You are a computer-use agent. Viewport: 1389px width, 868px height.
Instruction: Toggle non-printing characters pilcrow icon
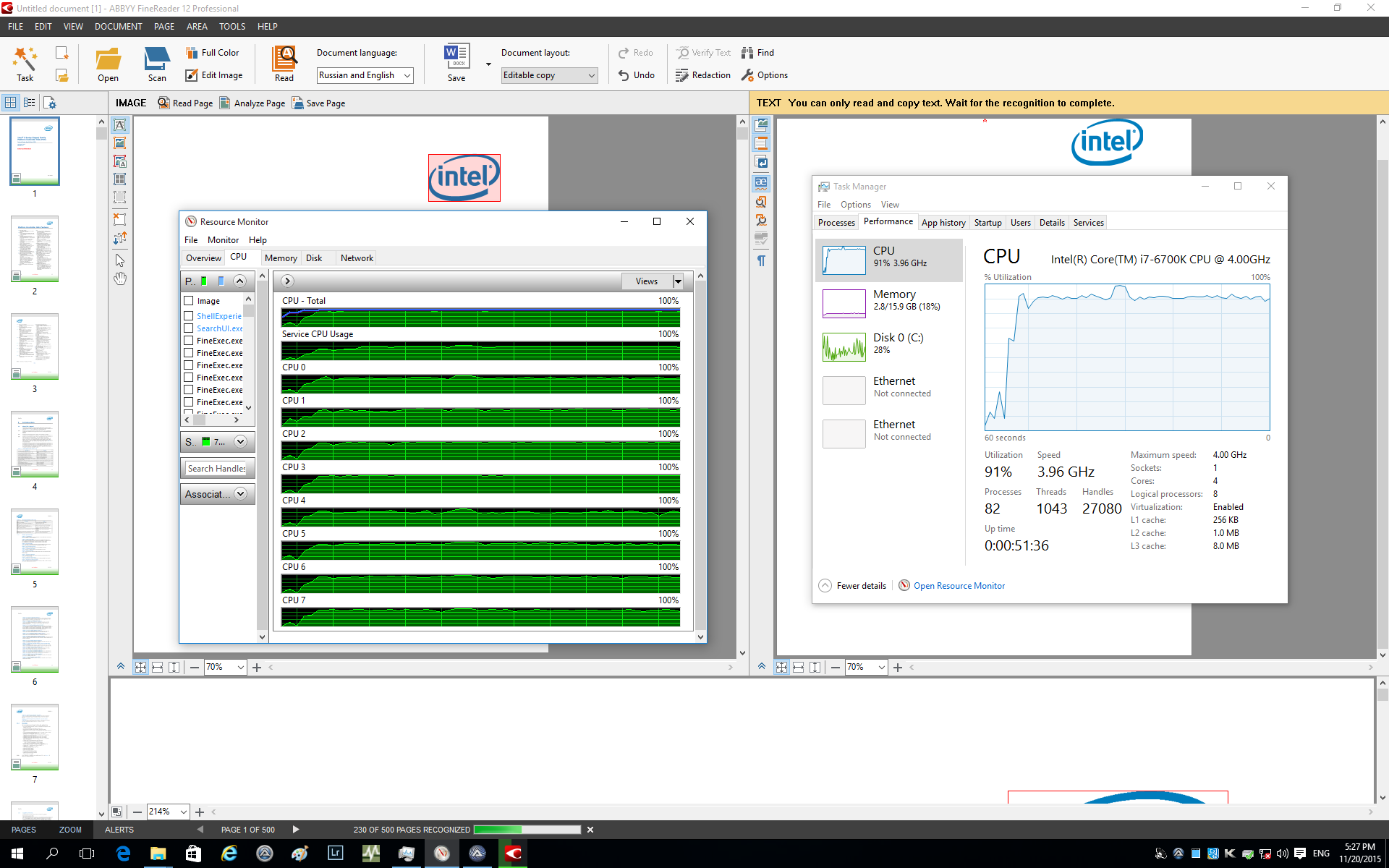[761, 260]
